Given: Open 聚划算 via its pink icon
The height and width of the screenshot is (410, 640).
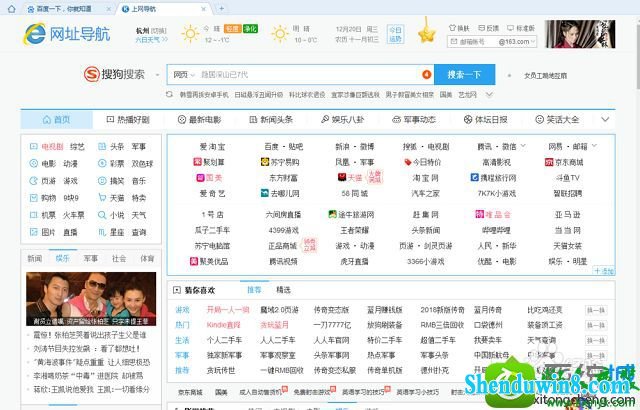Looking at the screenshot, I should 197,162.
